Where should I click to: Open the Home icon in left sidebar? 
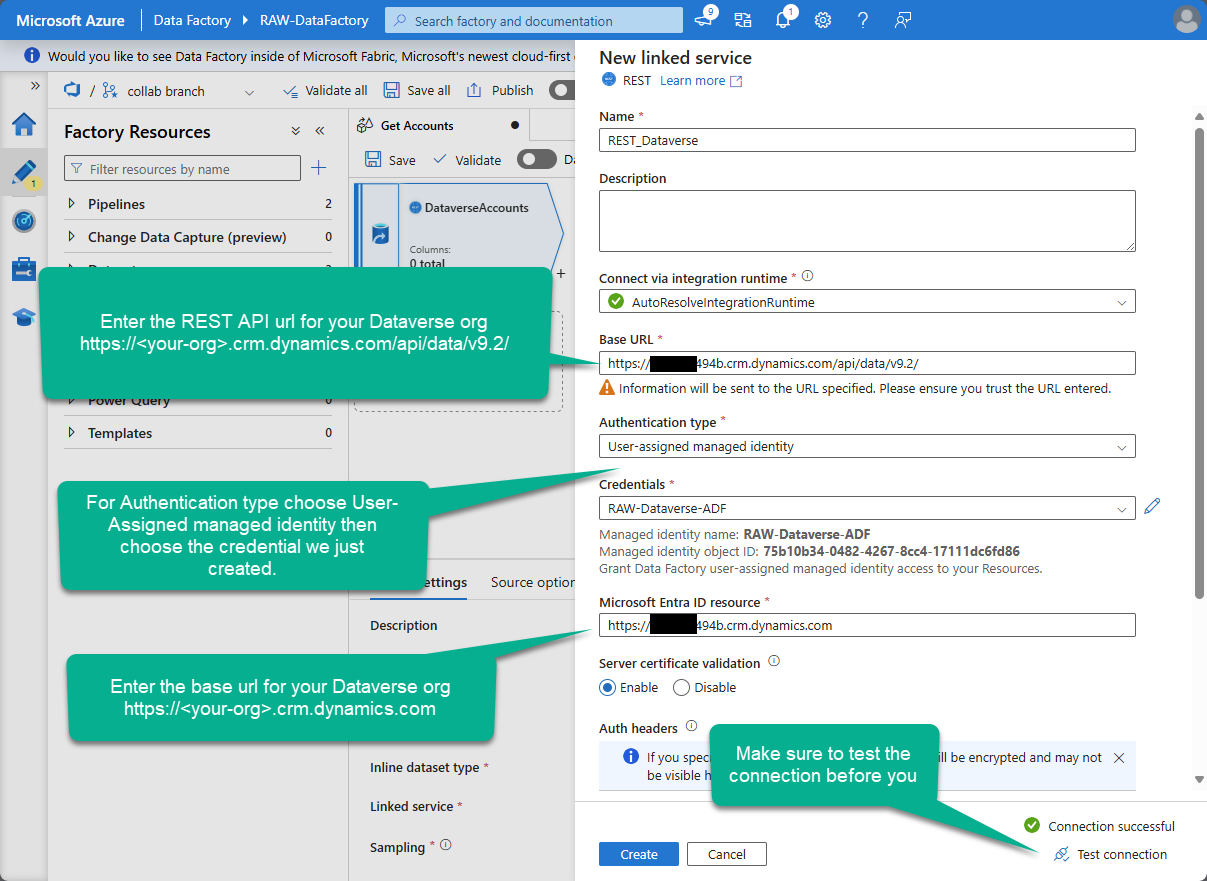[24, 125]
